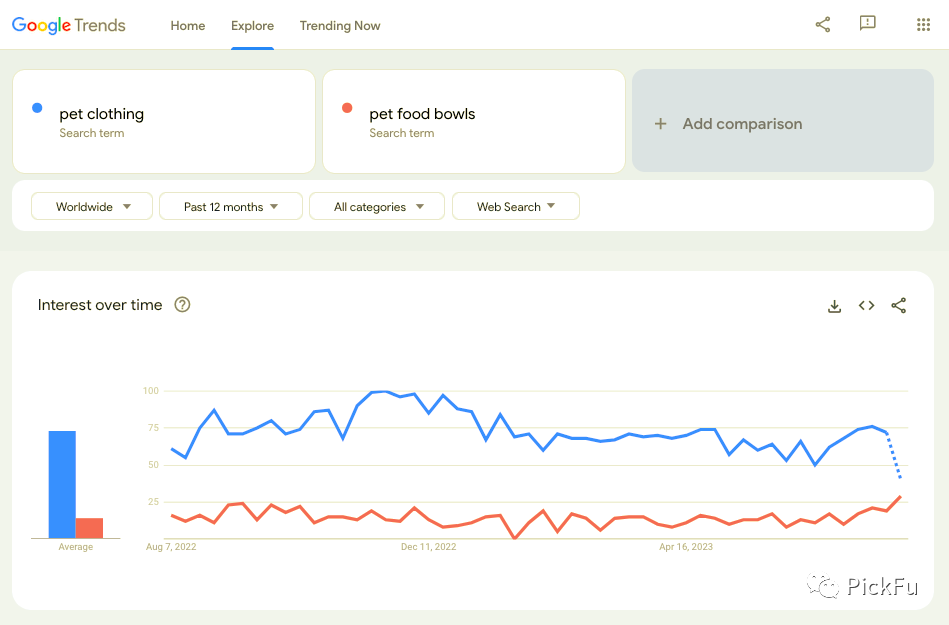Open the send feedback icon
Image resolution: width=949 pixels, height=625 pixels.
[867, 24]
